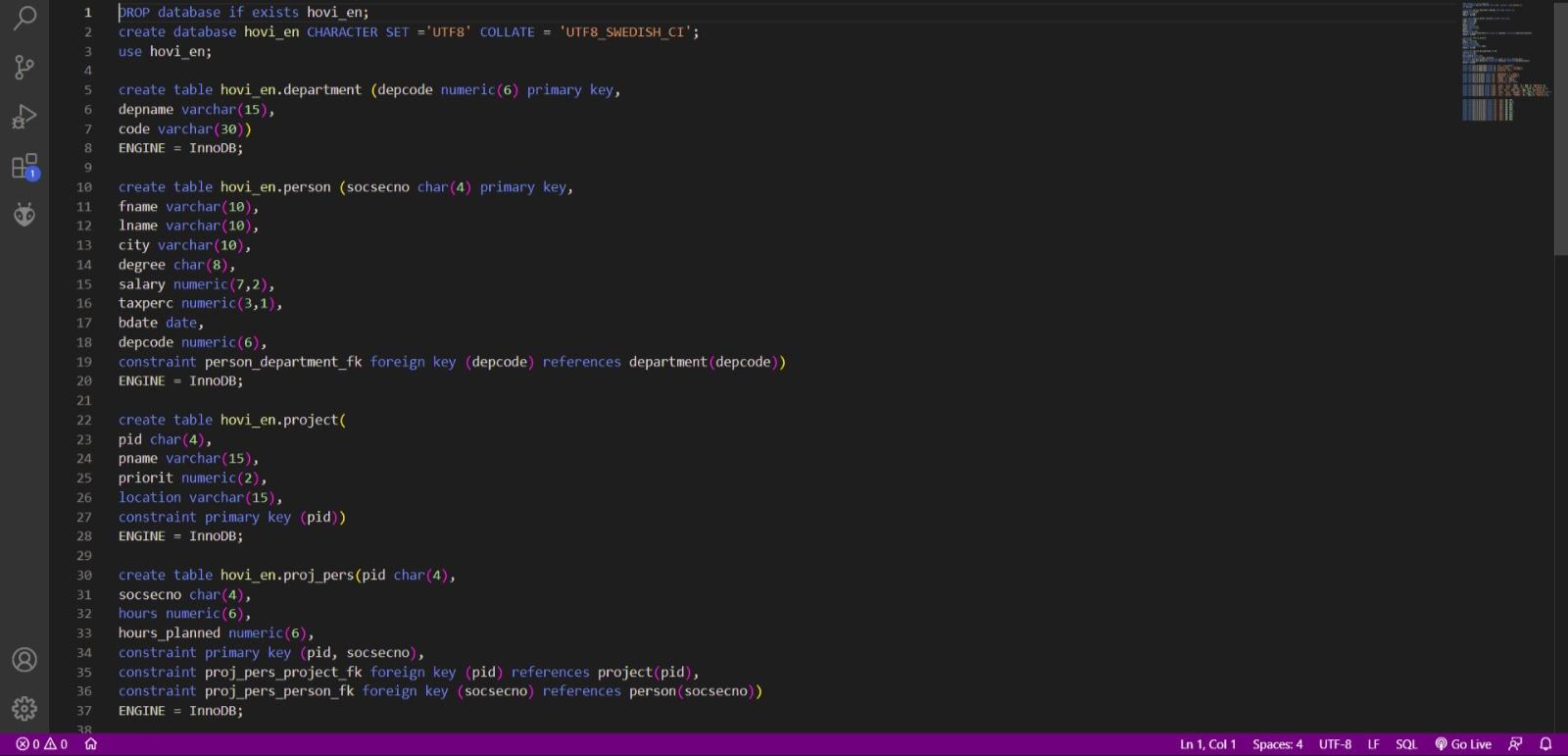Click 'fname varchar(10),' line
The image size is (1568, 756).
[189, 207]
